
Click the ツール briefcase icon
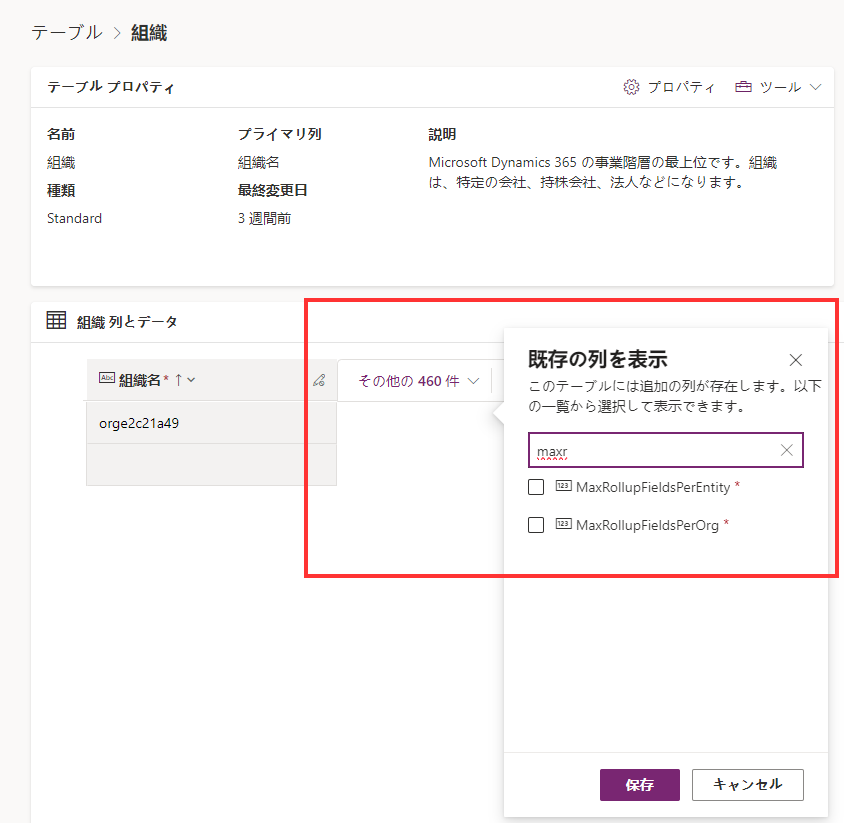coord(743,87)
